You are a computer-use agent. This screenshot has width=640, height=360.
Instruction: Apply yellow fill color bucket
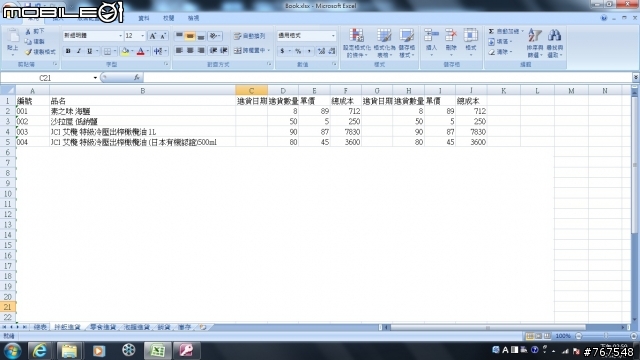(125, 51)
